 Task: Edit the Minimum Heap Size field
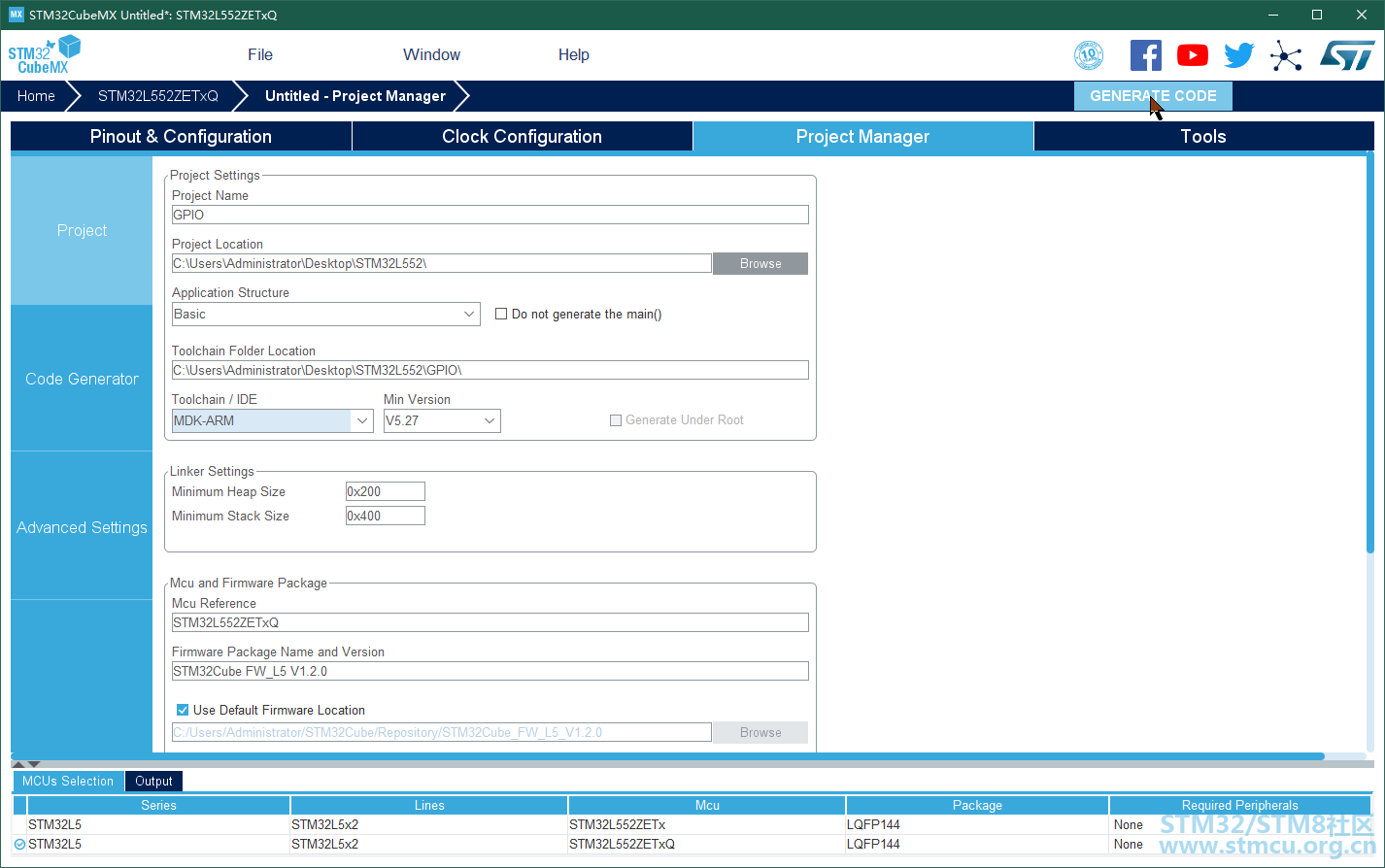point(386,492)
